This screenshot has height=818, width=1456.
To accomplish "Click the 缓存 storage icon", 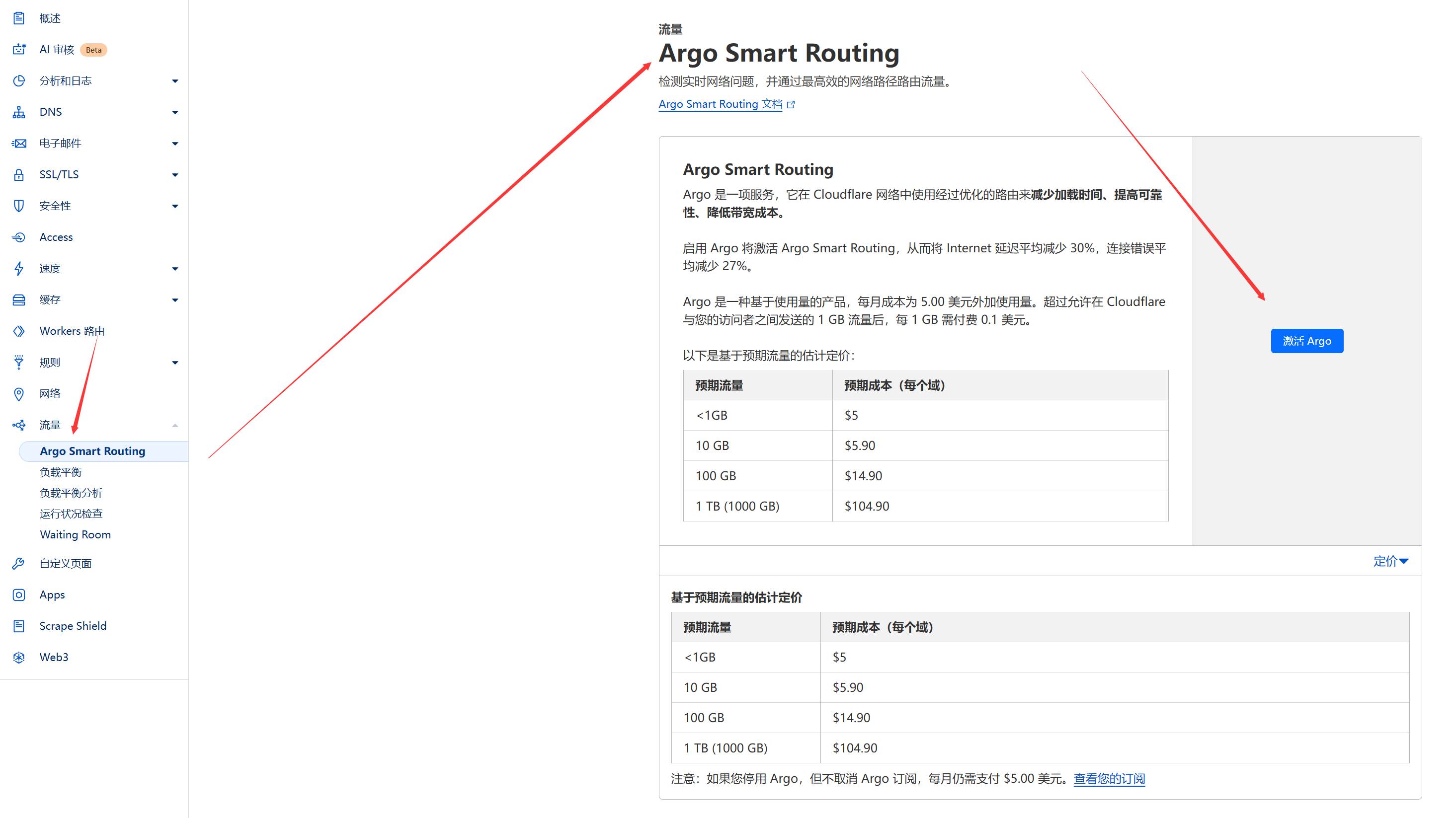I will [x=19, y=299].
